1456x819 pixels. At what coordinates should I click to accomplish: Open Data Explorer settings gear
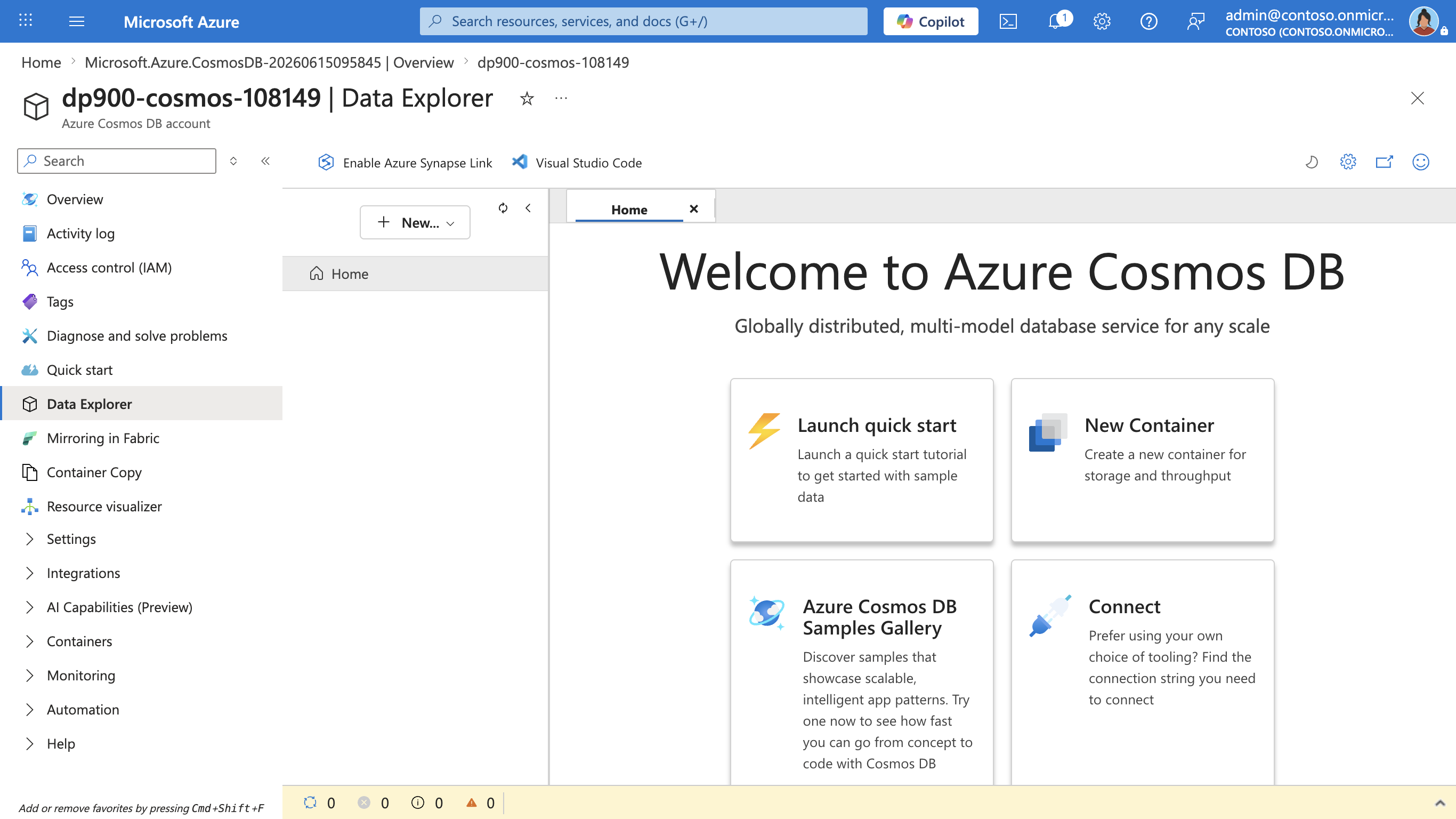pos(1348,162)
